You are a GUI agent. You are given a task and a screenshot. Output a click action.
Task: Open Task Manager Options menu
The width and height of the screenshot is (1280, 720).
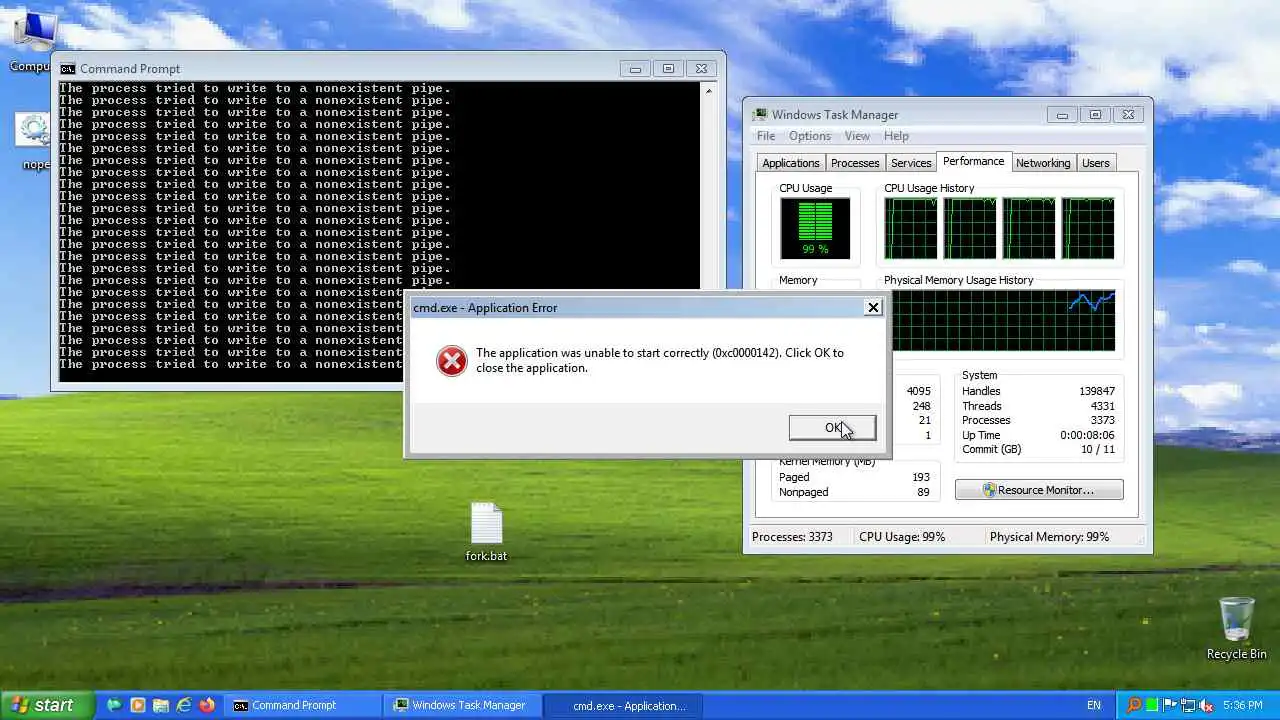click(x=810, y=136)
